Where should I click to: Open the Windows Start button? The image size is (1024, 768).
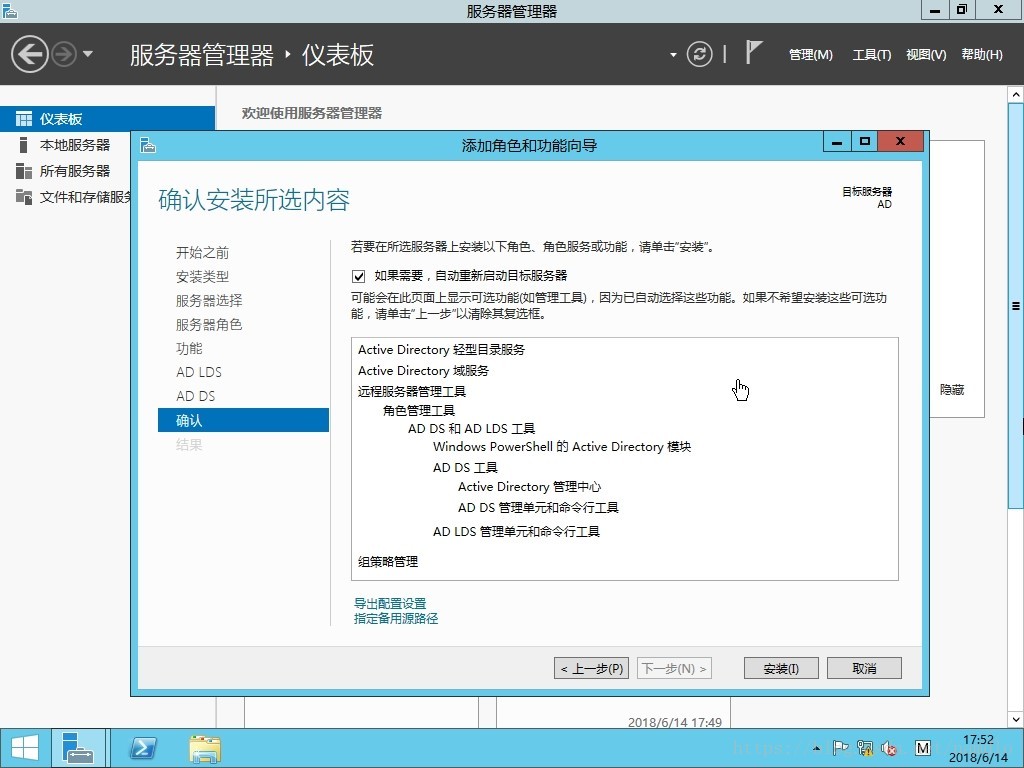coord(25,748)
